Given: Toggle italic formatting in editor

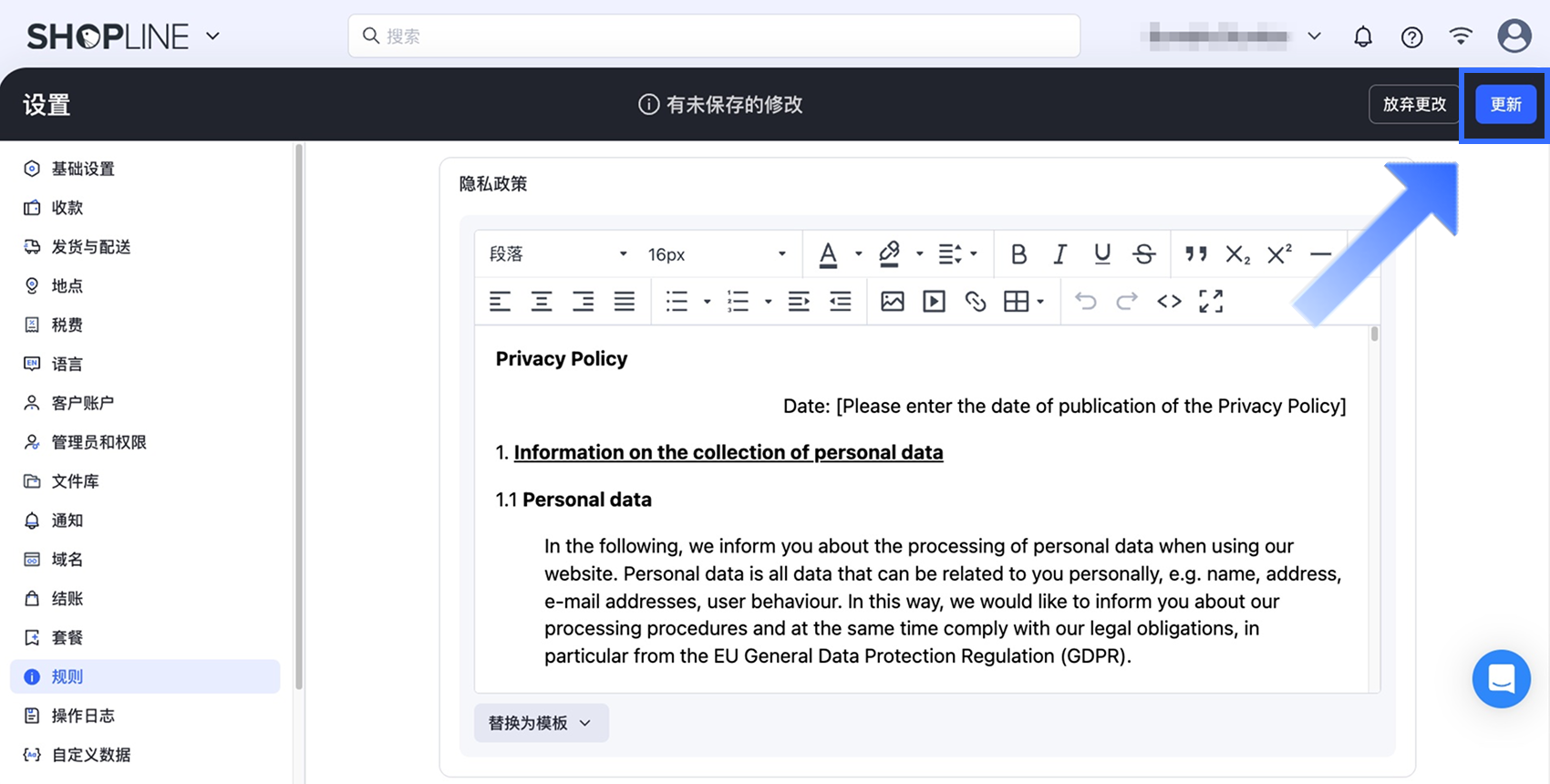Looking at the screenshot, I should [x=1059, y=254].
